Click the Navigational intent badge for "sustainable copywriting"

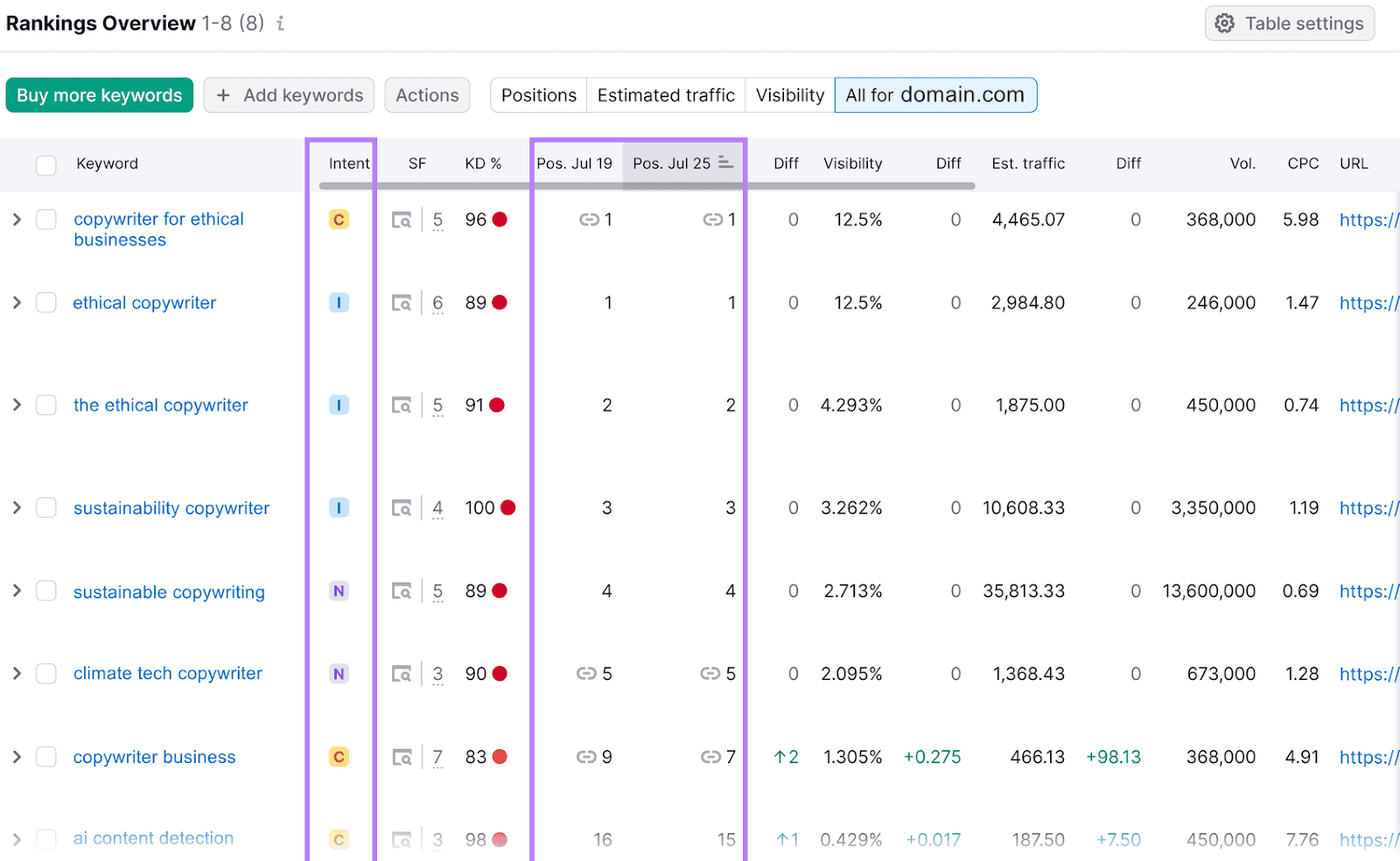click(x=339, y=591)
